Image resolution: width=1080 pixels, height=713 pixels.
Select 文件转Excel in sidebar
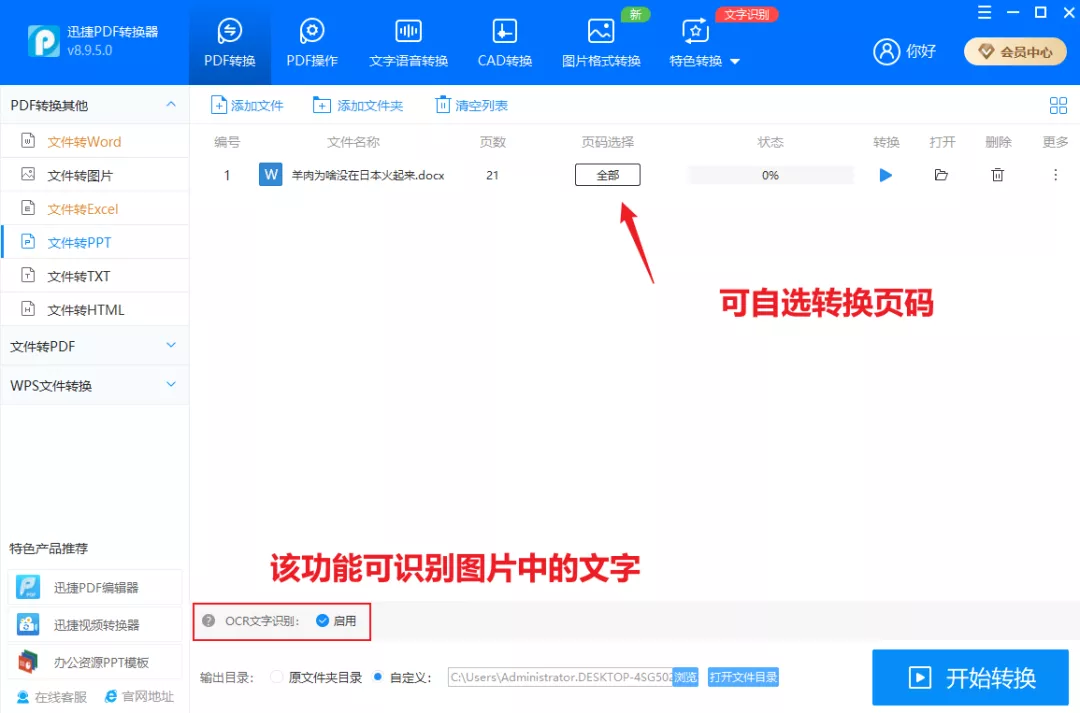pos(95,209)
